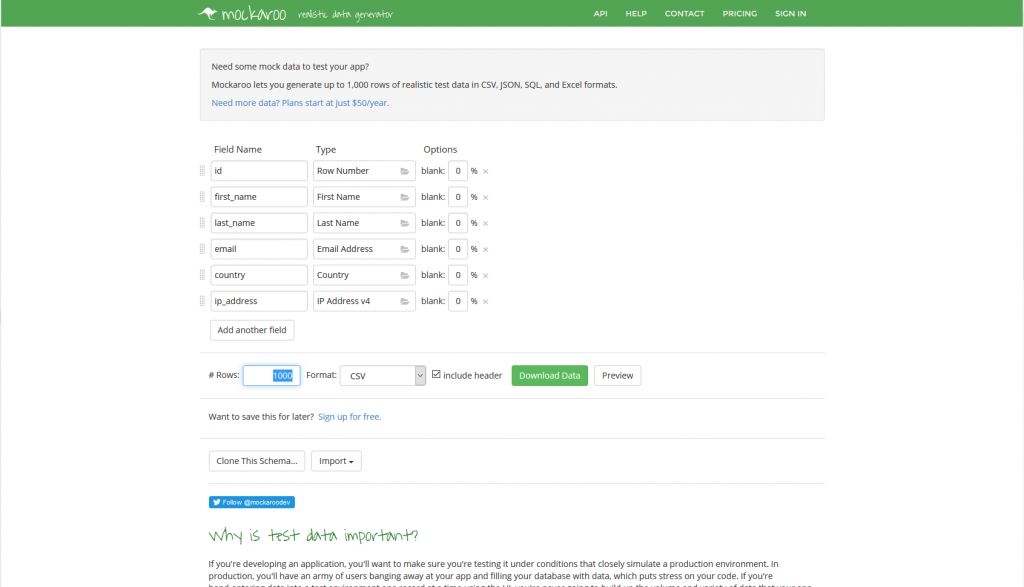Open the API page from top navigation
Image resolution: width=1024 pixels, height=587 pixels.
(x=600, y=14)
